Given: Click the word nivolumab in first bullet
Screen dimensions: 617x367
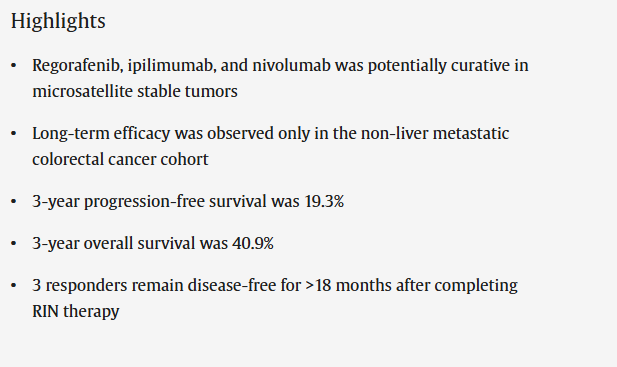Looking at the screenshot, I should (x=292, y=65).
